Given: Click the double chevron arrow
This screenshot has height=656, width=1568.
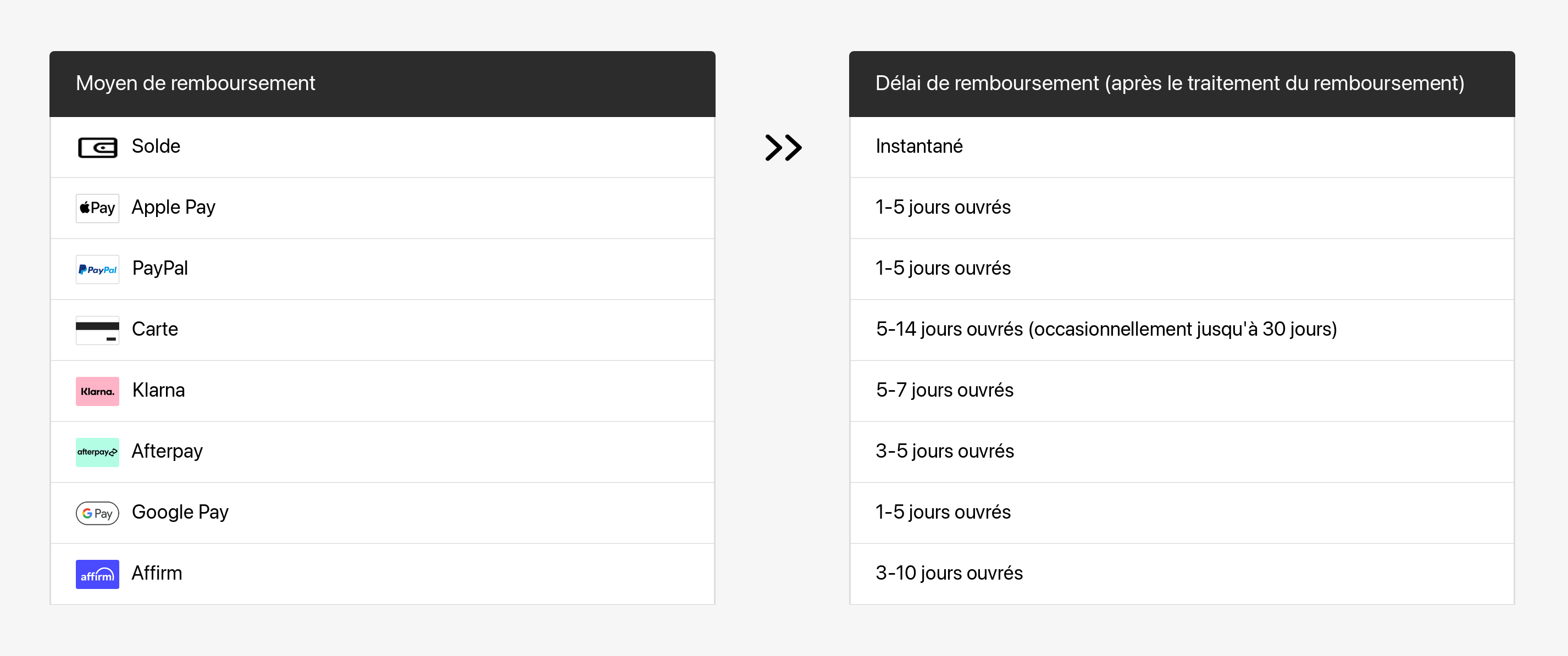Looking at the screenshot, I should click(x=783, y=147).
